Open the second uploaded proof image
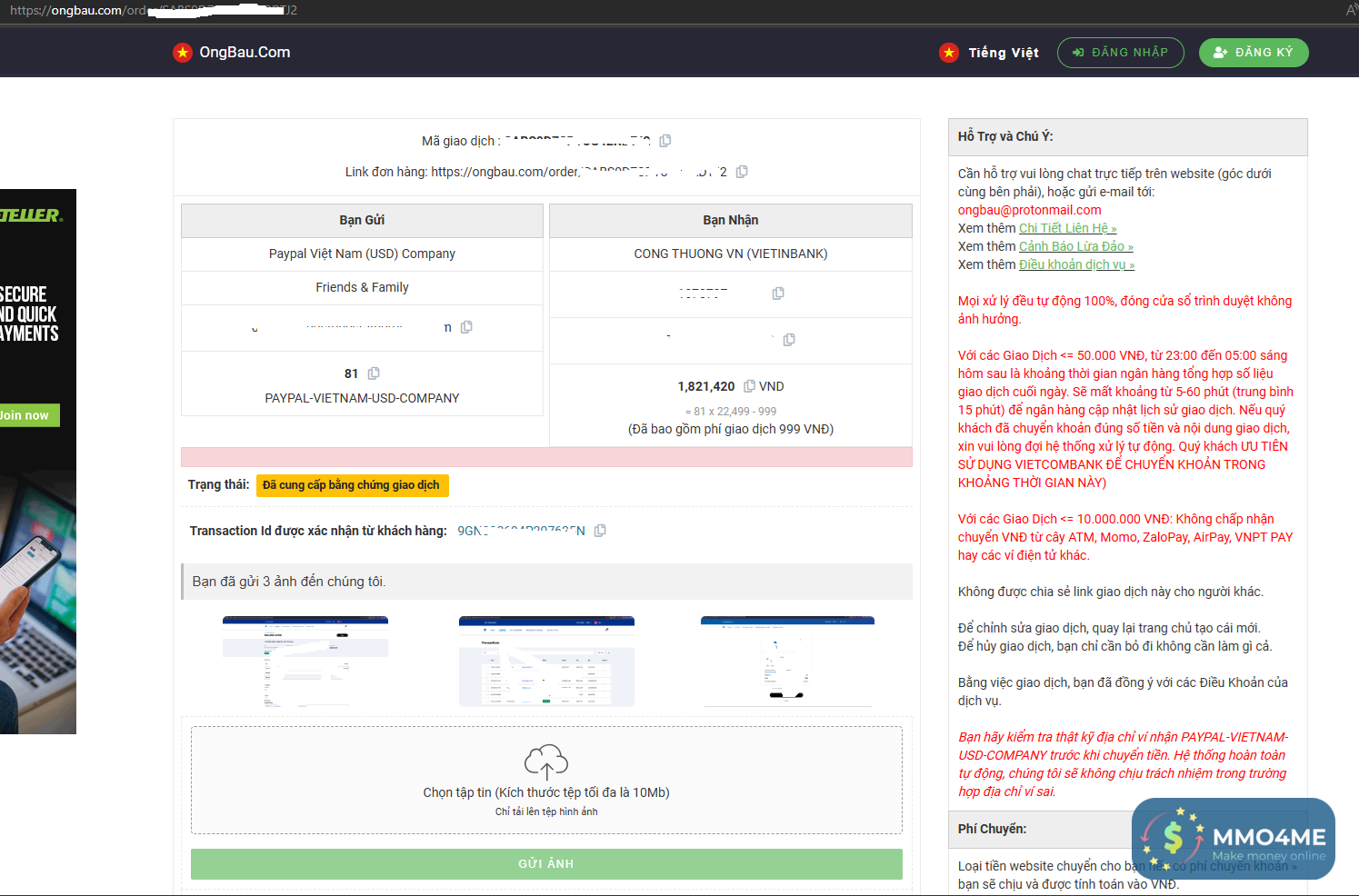The height and width of the screenshot is (896, 1359). click(x=546, y=662)
